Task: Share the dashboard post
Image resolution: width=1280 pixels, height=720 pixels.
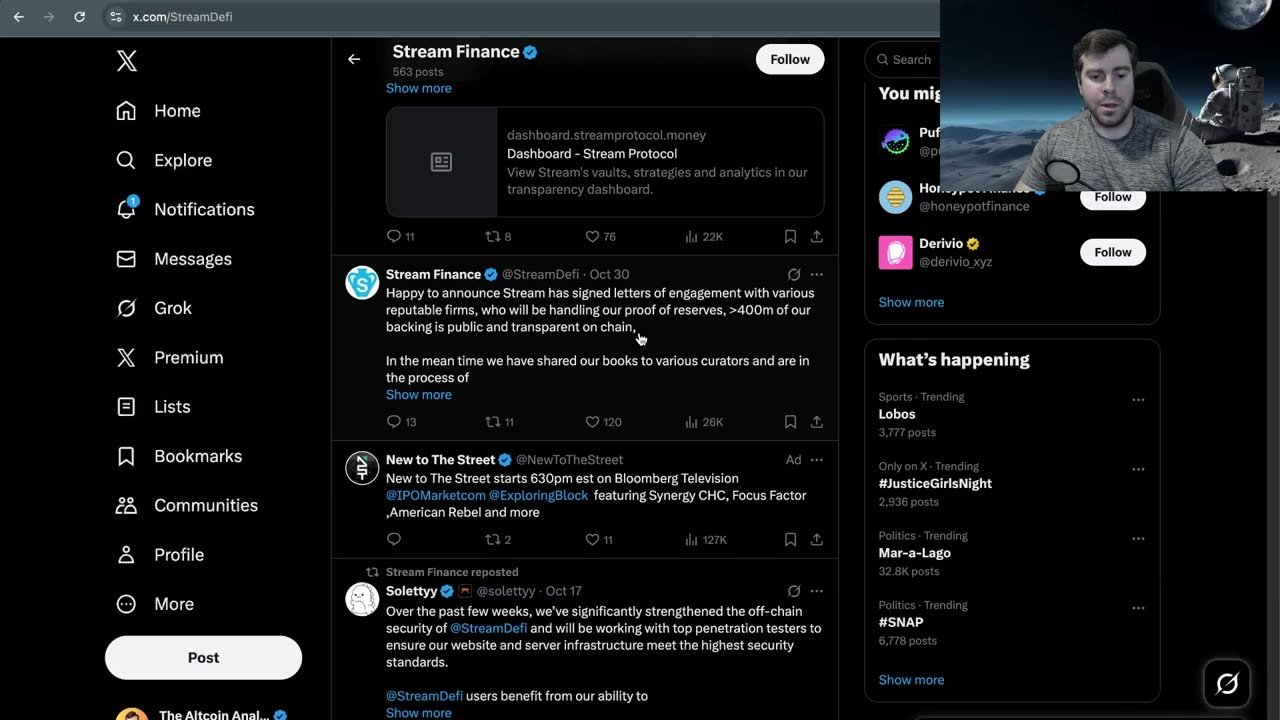Action: point(817,236)
